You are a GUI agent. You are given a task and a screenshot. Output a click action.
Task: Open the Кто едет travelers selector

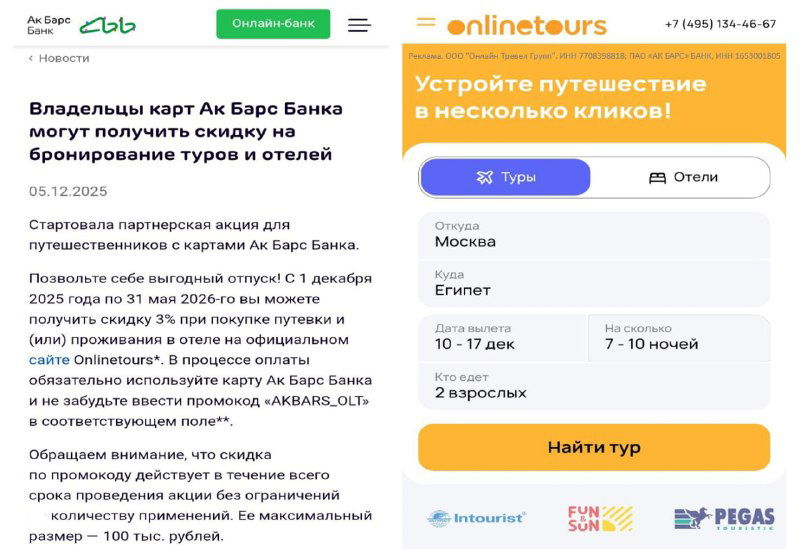click(594, 385)
